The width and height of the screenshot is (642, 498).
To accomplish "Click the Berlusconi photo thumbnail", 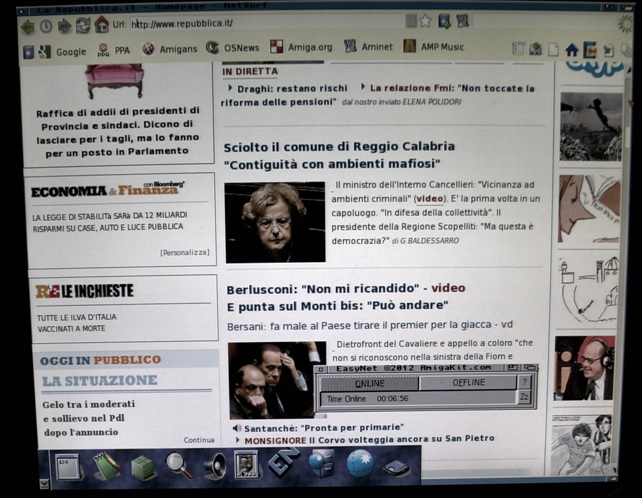I will point(277,380).
